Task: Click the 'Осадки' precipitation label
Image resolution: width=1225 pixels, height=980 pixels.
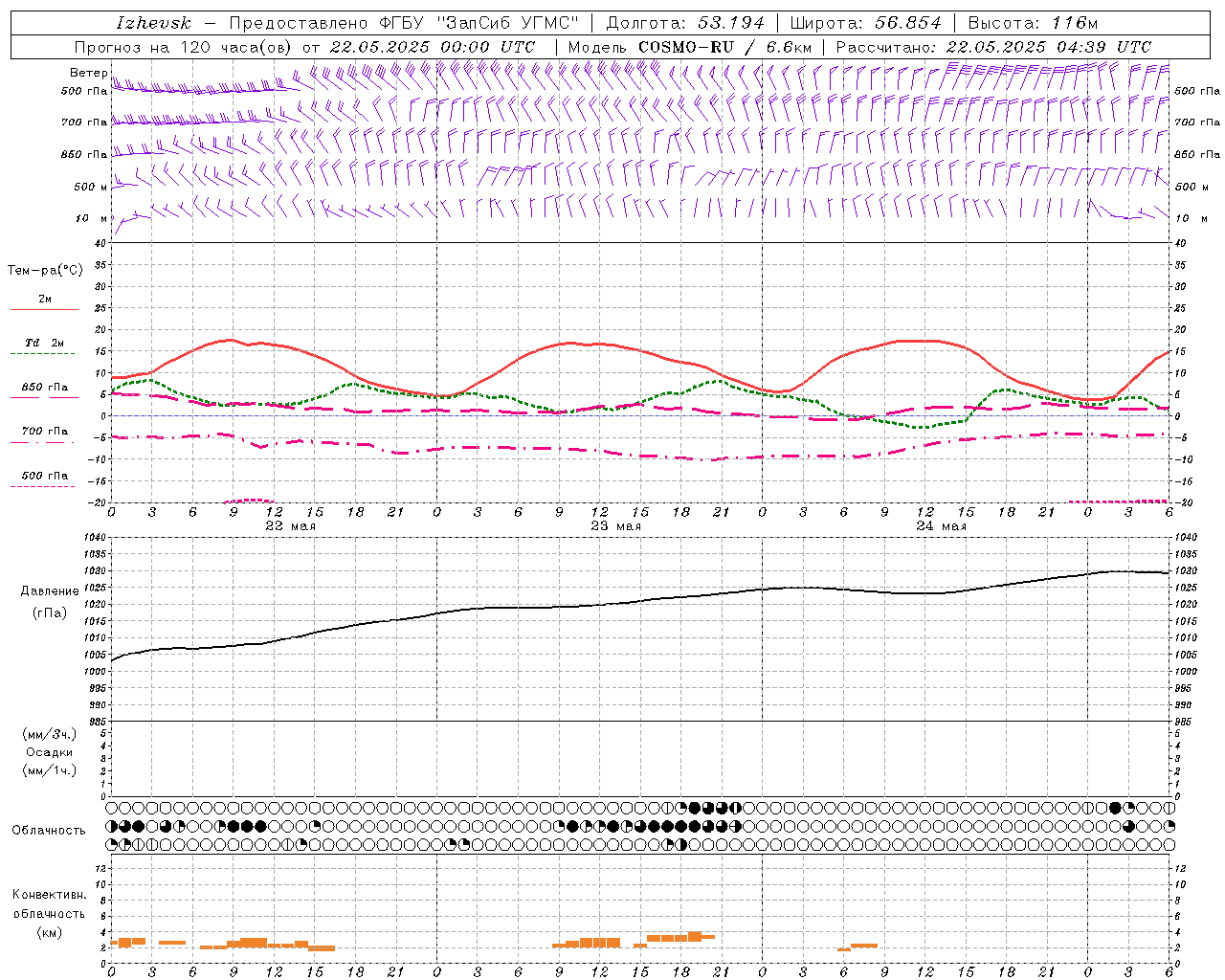Action: click(50, 752)
